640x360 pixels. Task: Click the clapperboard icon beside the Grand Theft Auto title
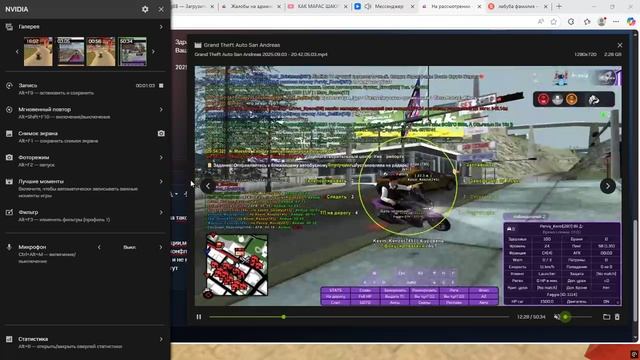coord(198,45)
